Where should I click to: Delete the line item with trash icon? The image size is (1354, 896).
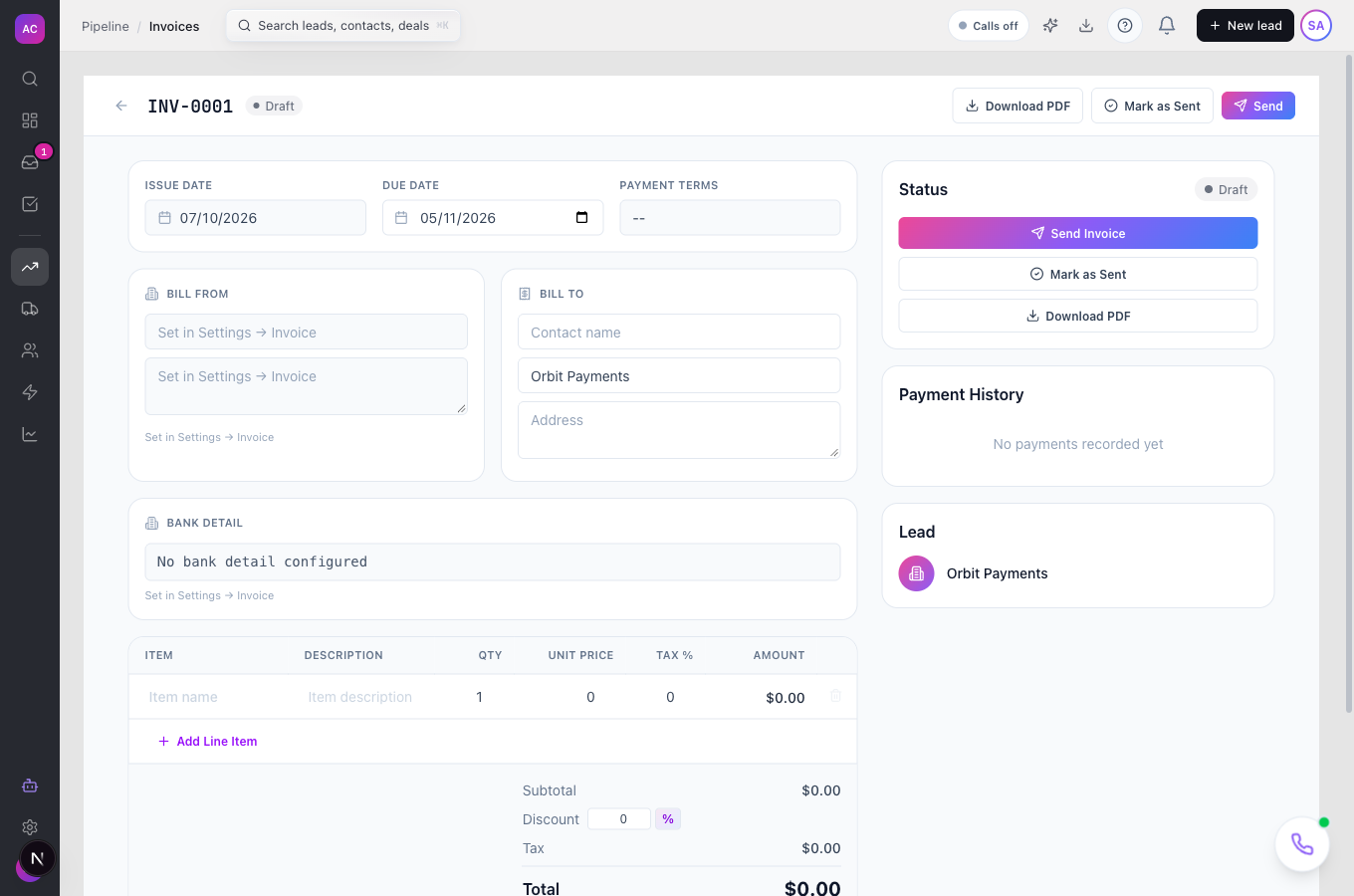(x=835, y=697)
